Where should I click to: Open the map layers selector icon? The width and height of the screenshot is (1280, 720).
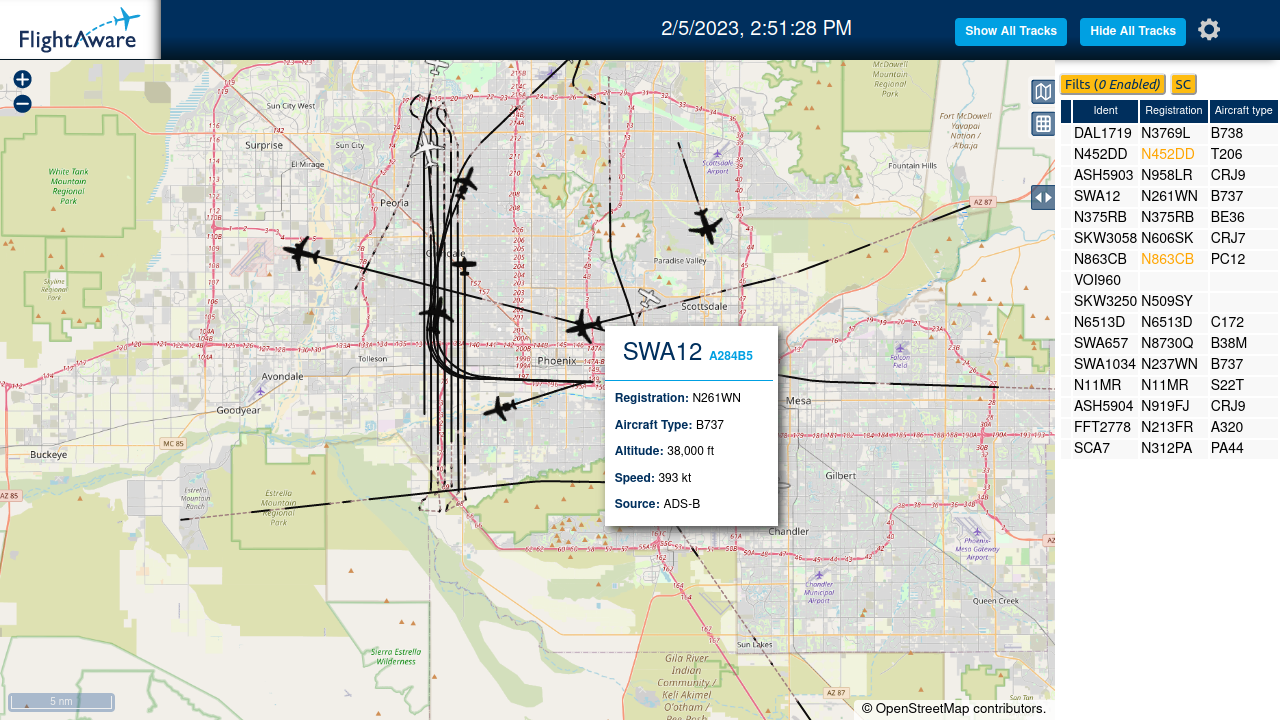pyautogui.click(x=1043, y=92)
